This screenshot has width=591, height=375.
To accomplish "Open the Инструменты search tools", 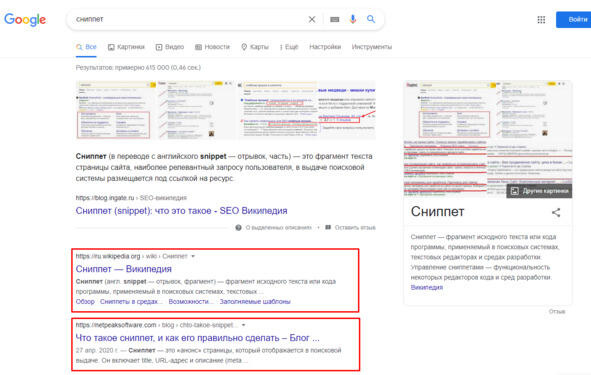I will coord(372,47).
